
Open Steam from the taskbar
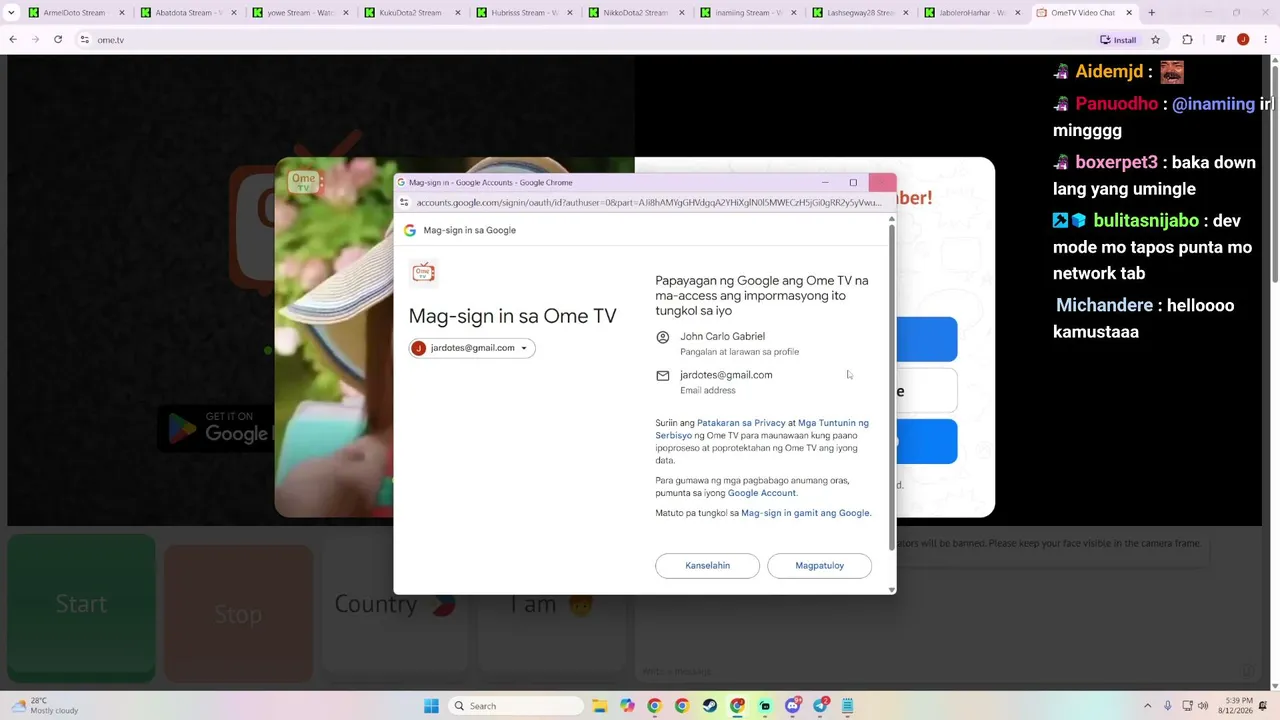coord(709,706)
